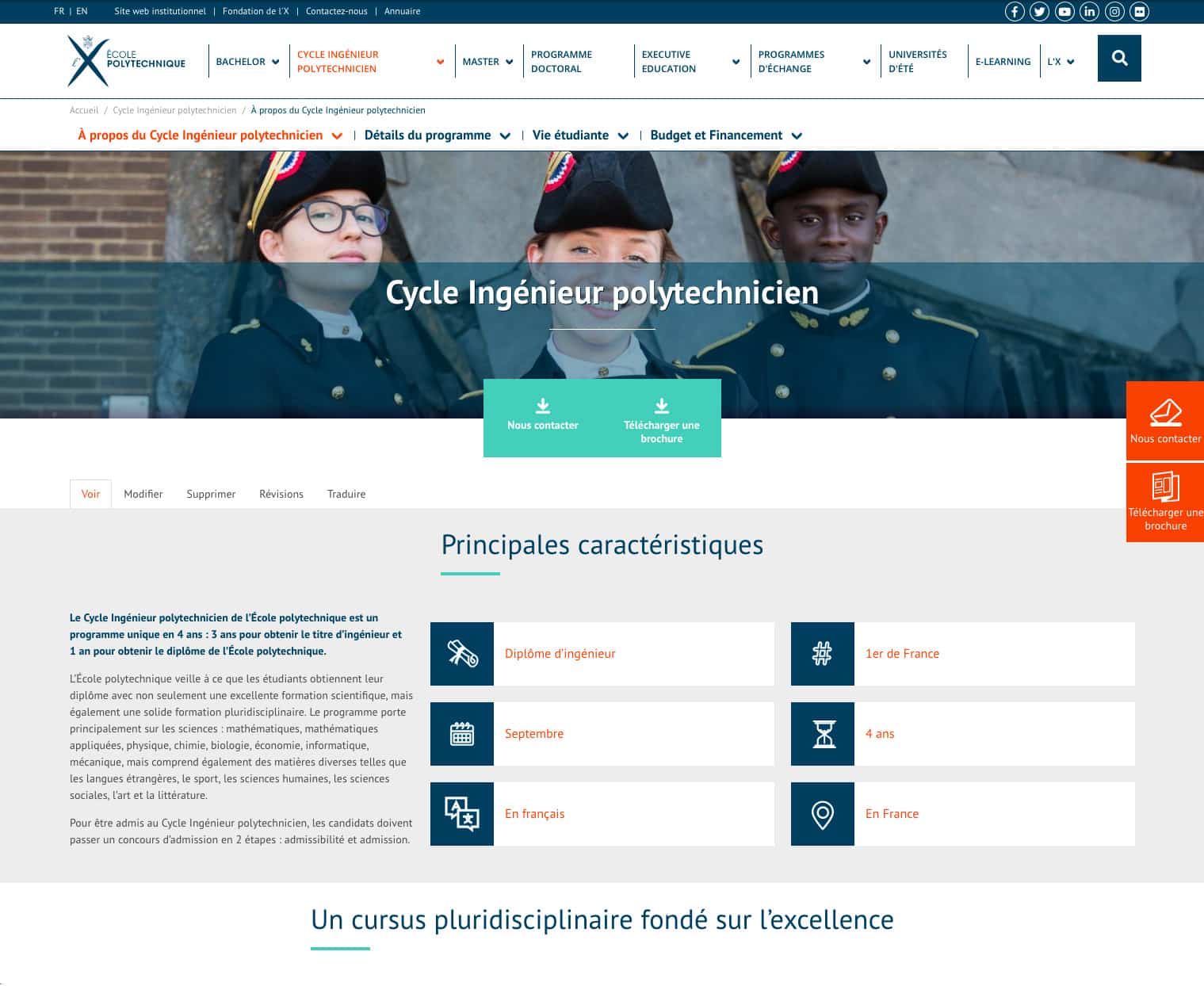Click the search magnifier button
Image resolution: width=1204 pixels, height=986 pixels.
tap(1119, 58)
